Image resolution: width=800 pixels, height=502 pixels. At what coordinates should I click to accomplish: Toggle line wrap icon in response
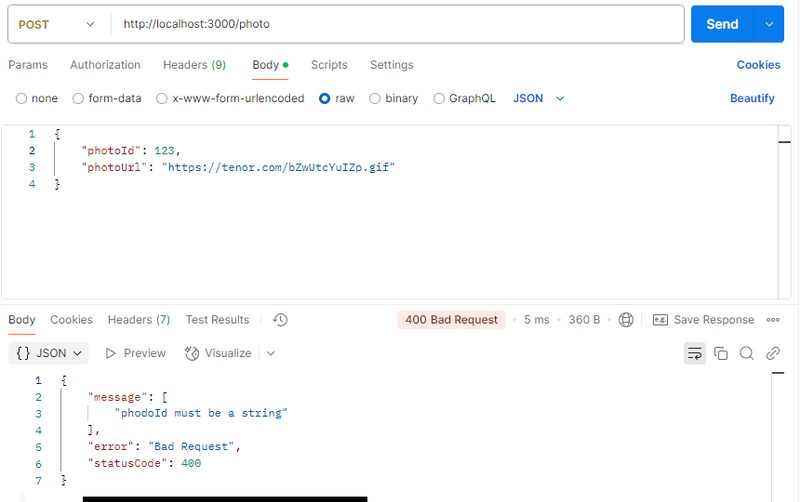[x=694, y=353]
